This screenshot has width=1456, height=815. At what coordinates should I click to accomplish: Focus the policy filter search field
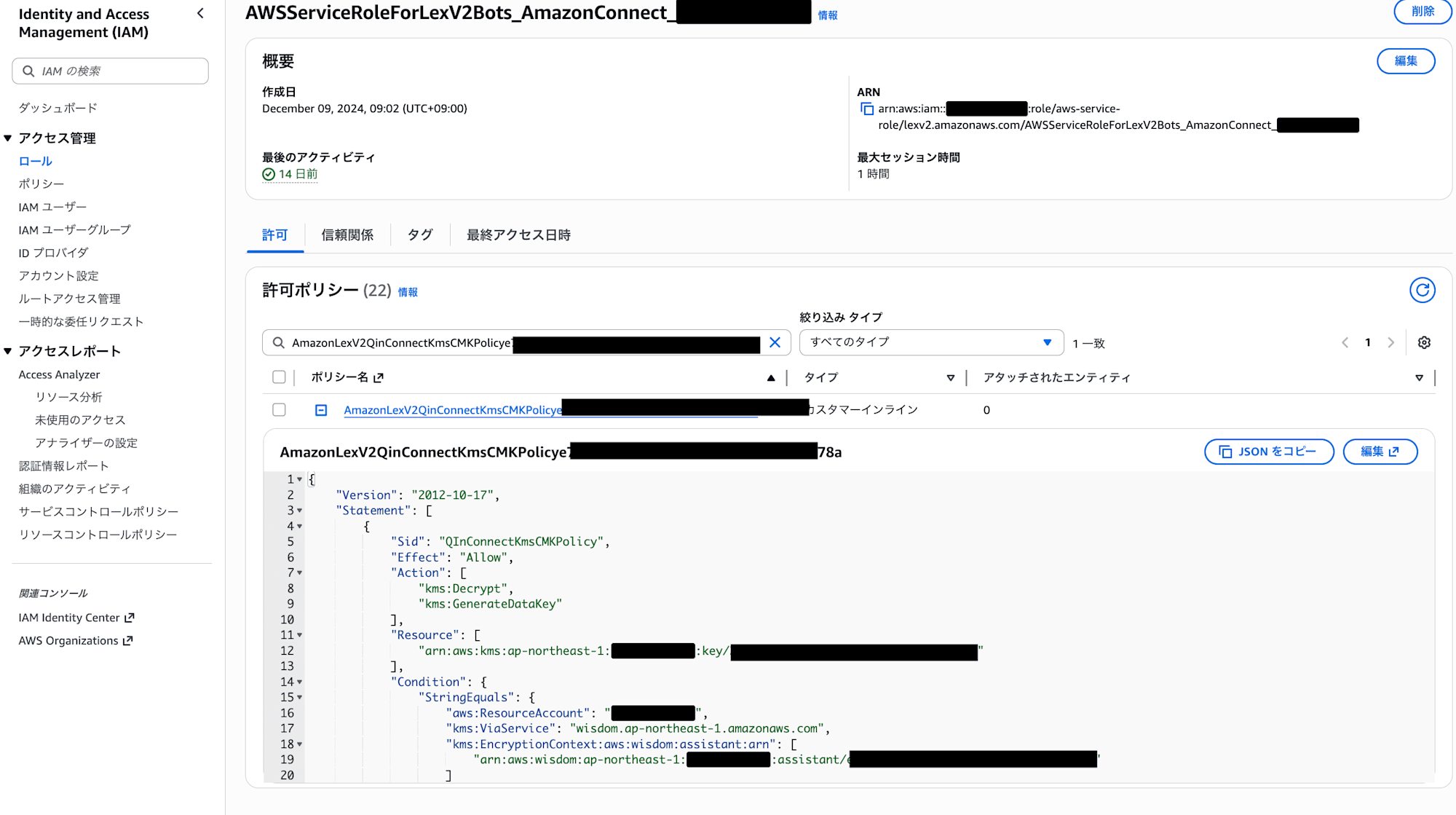526,342
